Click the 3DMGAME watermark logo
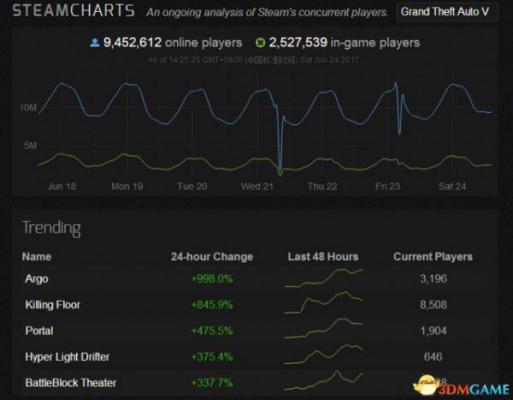 [x=463, y=387]
